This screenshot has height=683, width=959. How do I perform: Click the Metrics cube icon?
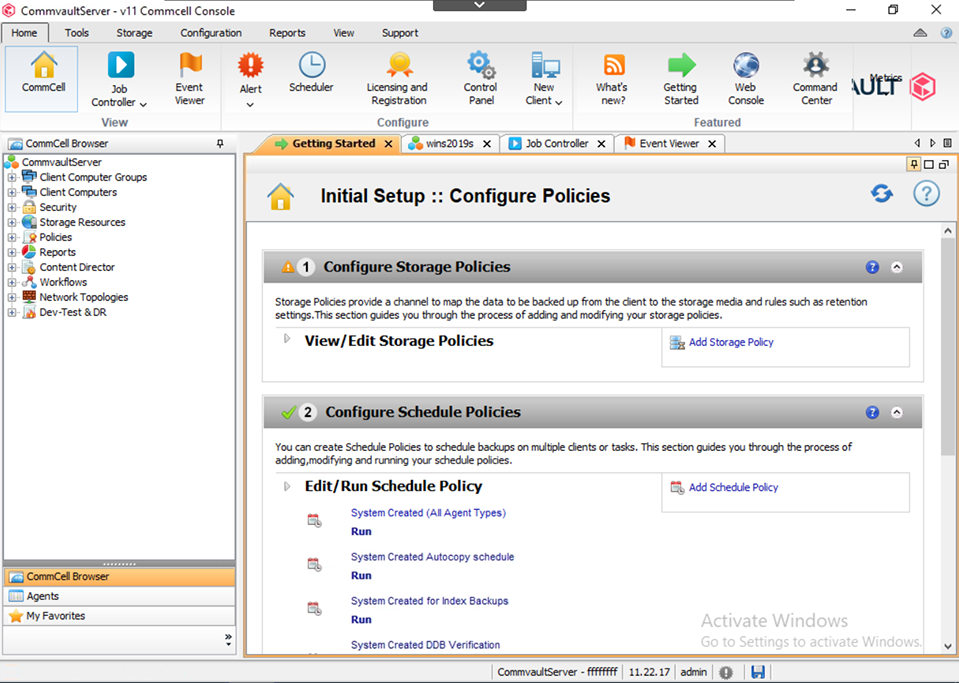click(x=923, y=86)
